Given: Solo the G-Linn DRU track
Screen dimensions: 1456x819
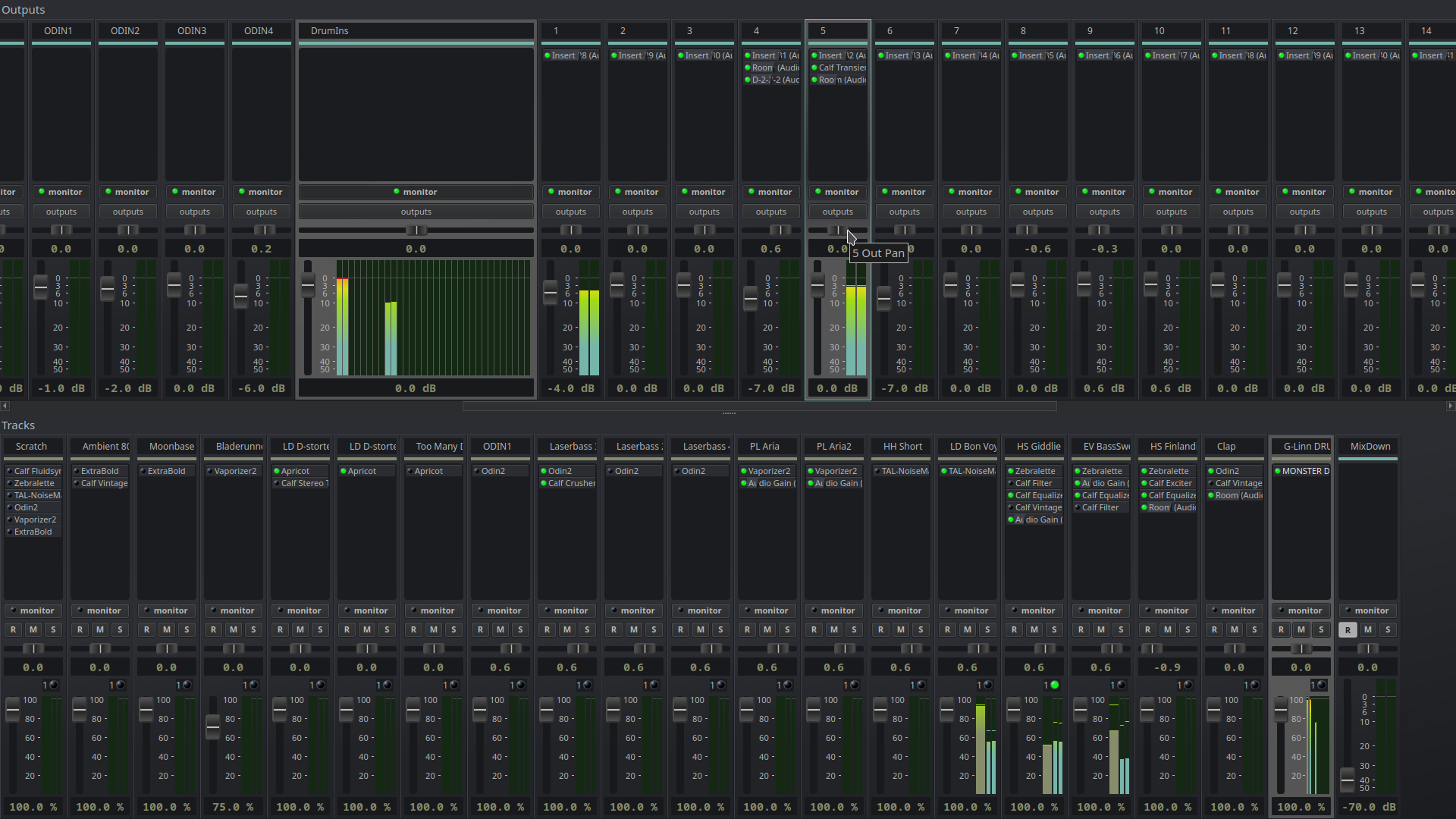Looking at the screenshot, I should pos(1321,629).
